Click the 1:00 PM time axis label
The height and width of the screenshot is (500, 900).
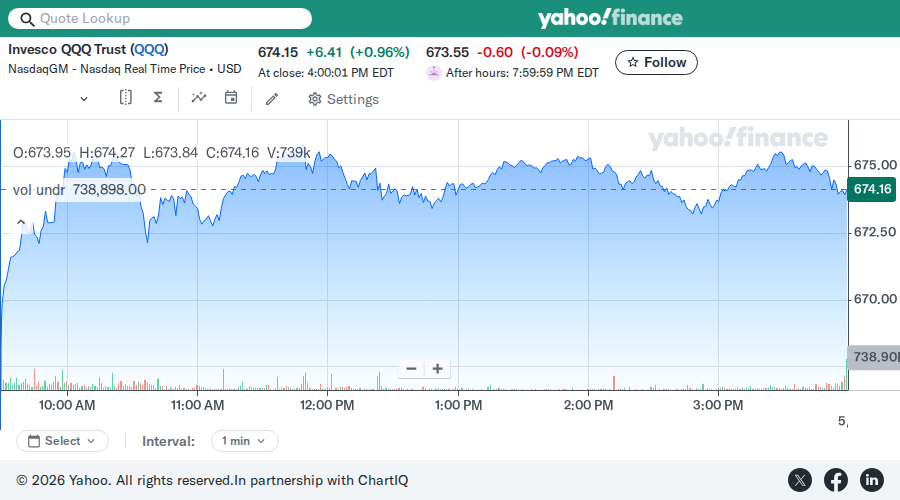(x=458, y=405)
